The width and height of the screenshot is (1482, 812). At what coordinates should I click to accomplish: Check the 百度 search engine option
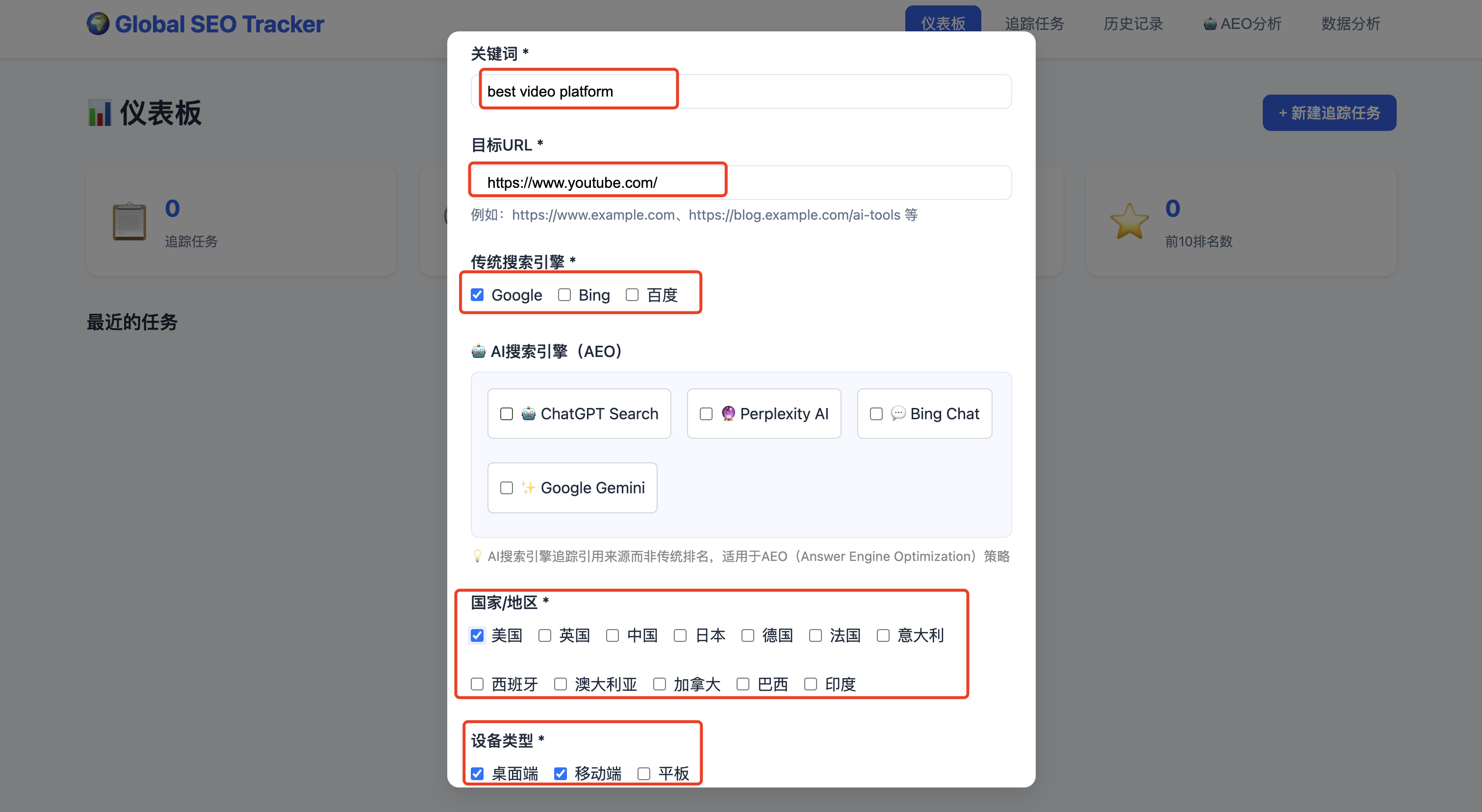[632, 295]
